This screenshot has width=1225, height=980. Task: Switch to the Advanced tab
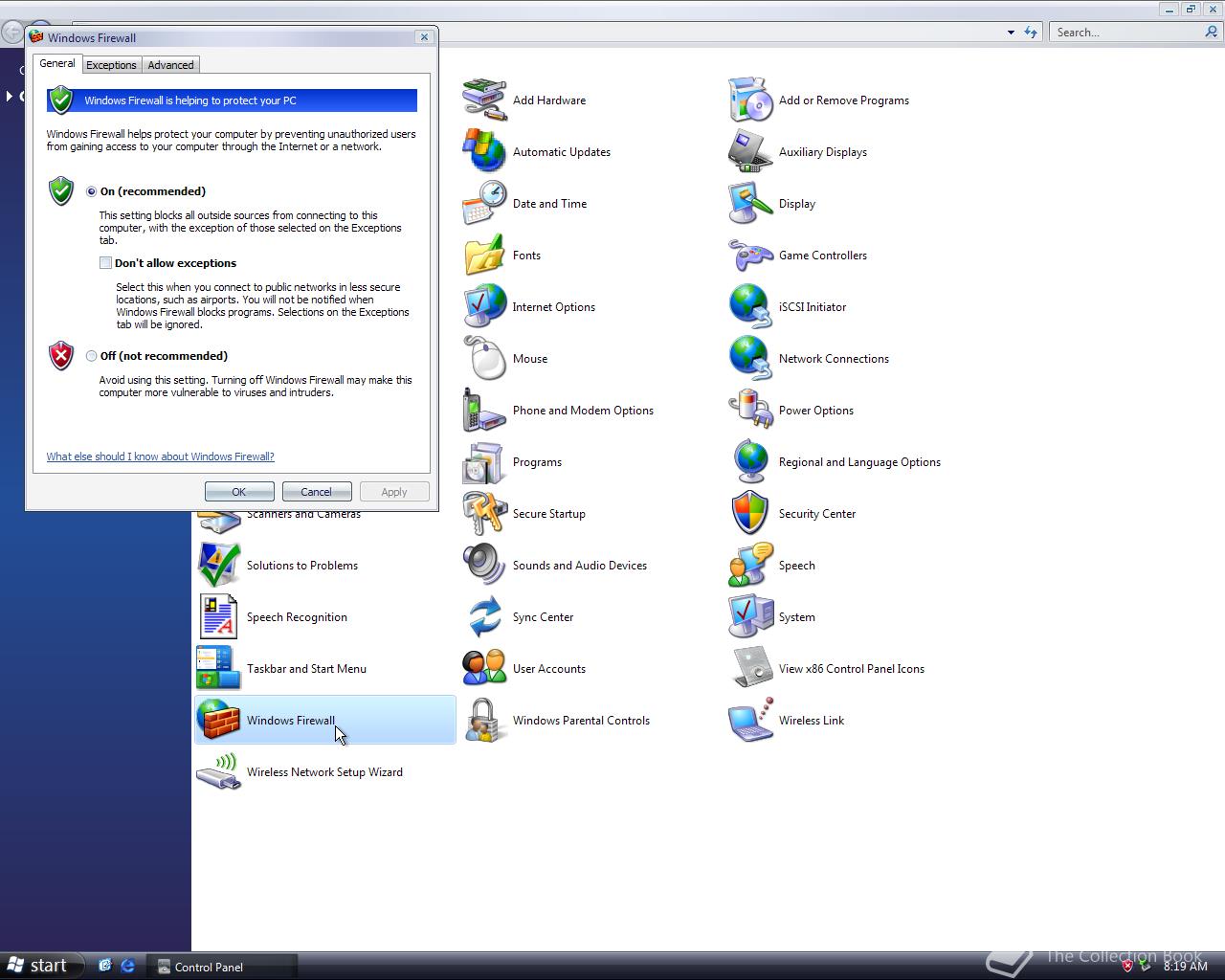(x=170, y=65)
